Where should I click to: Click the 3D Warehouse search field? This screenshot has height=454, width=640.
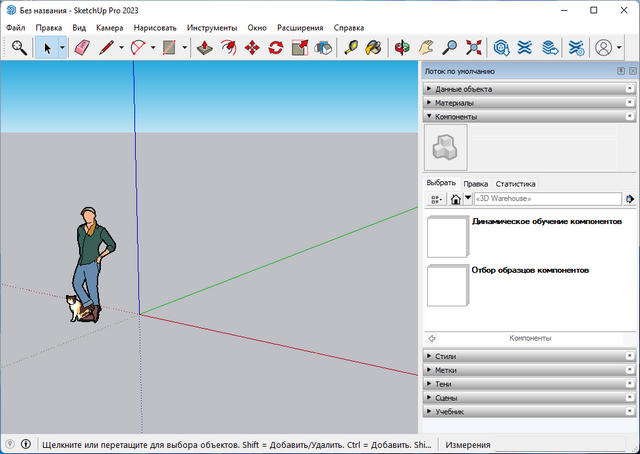[548, 199]
